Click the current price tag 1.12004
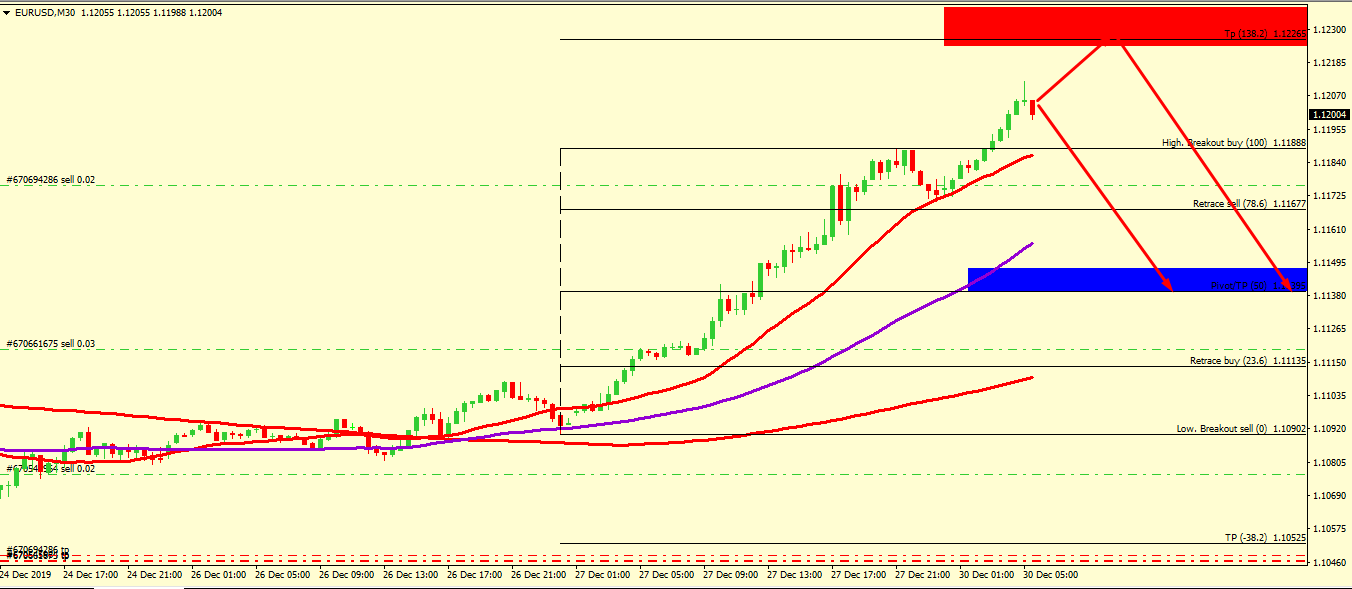This screenshot has width=1352, height=589. [1329, 113]
